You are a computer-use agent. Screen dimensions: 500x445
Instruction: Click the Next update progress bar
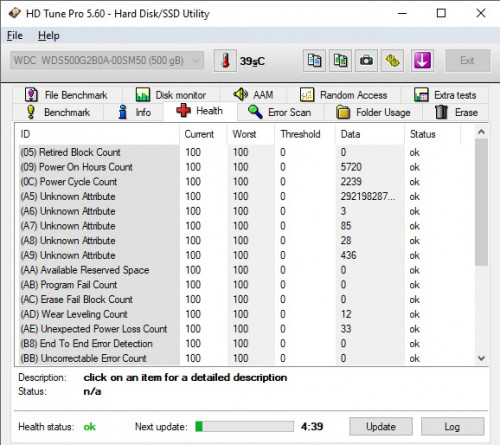244,426
